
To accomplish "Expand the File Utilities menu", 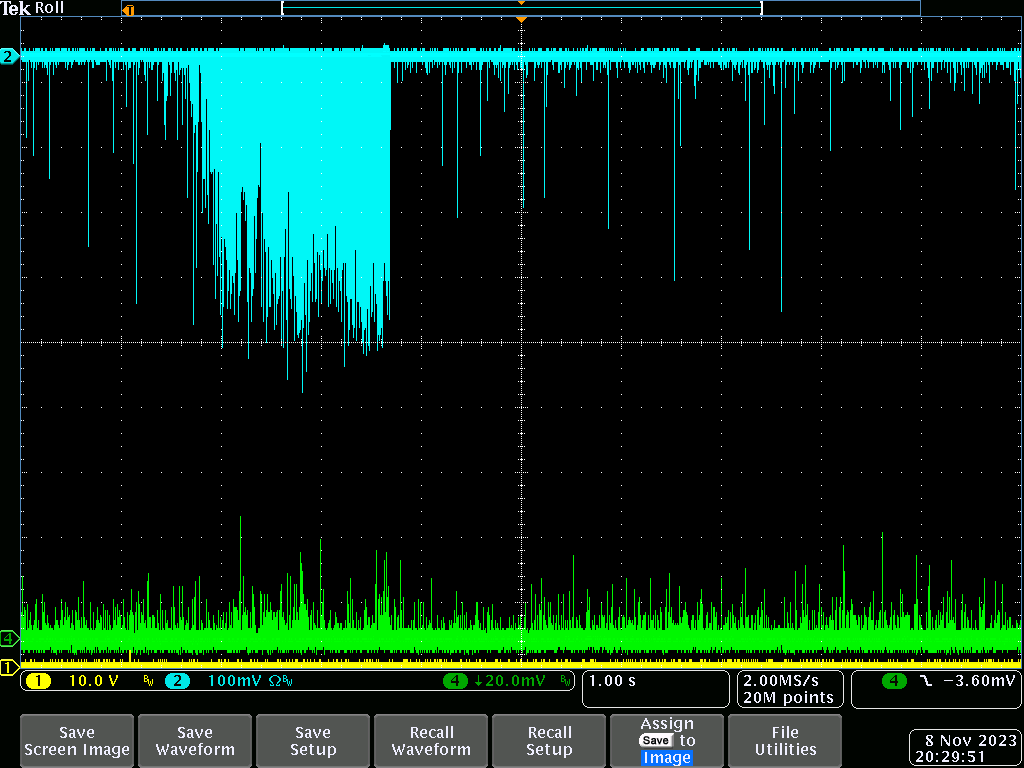I will tap(785, 741).
